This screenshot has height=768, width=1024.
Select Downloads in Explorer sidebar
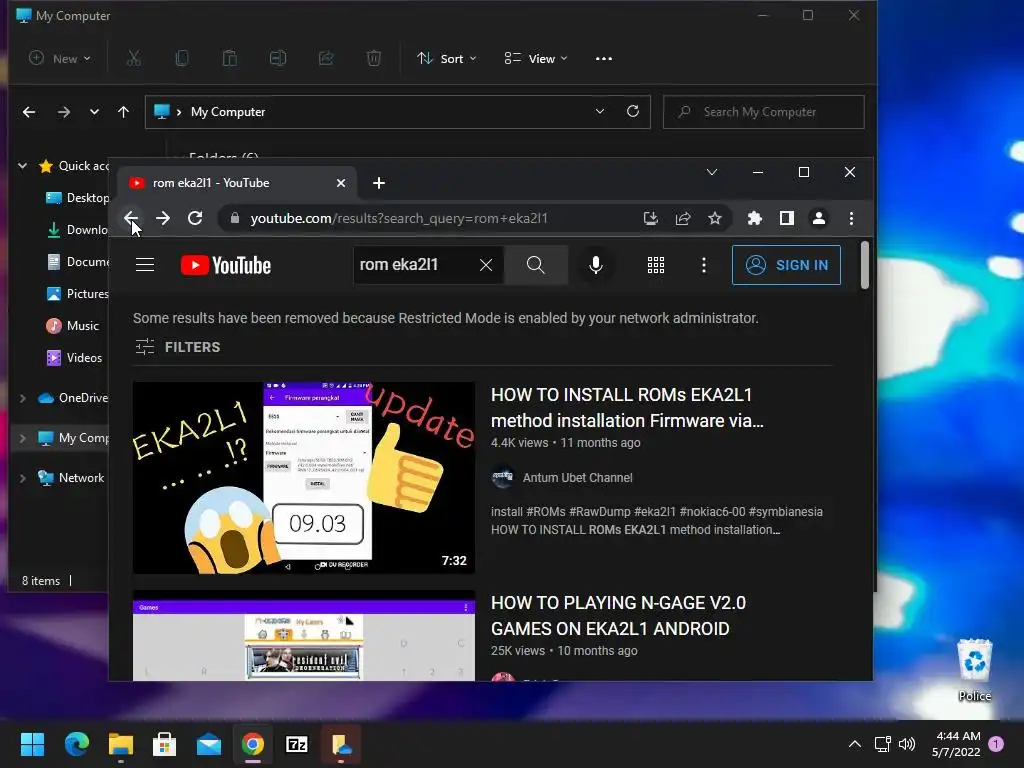click(77, 230)
